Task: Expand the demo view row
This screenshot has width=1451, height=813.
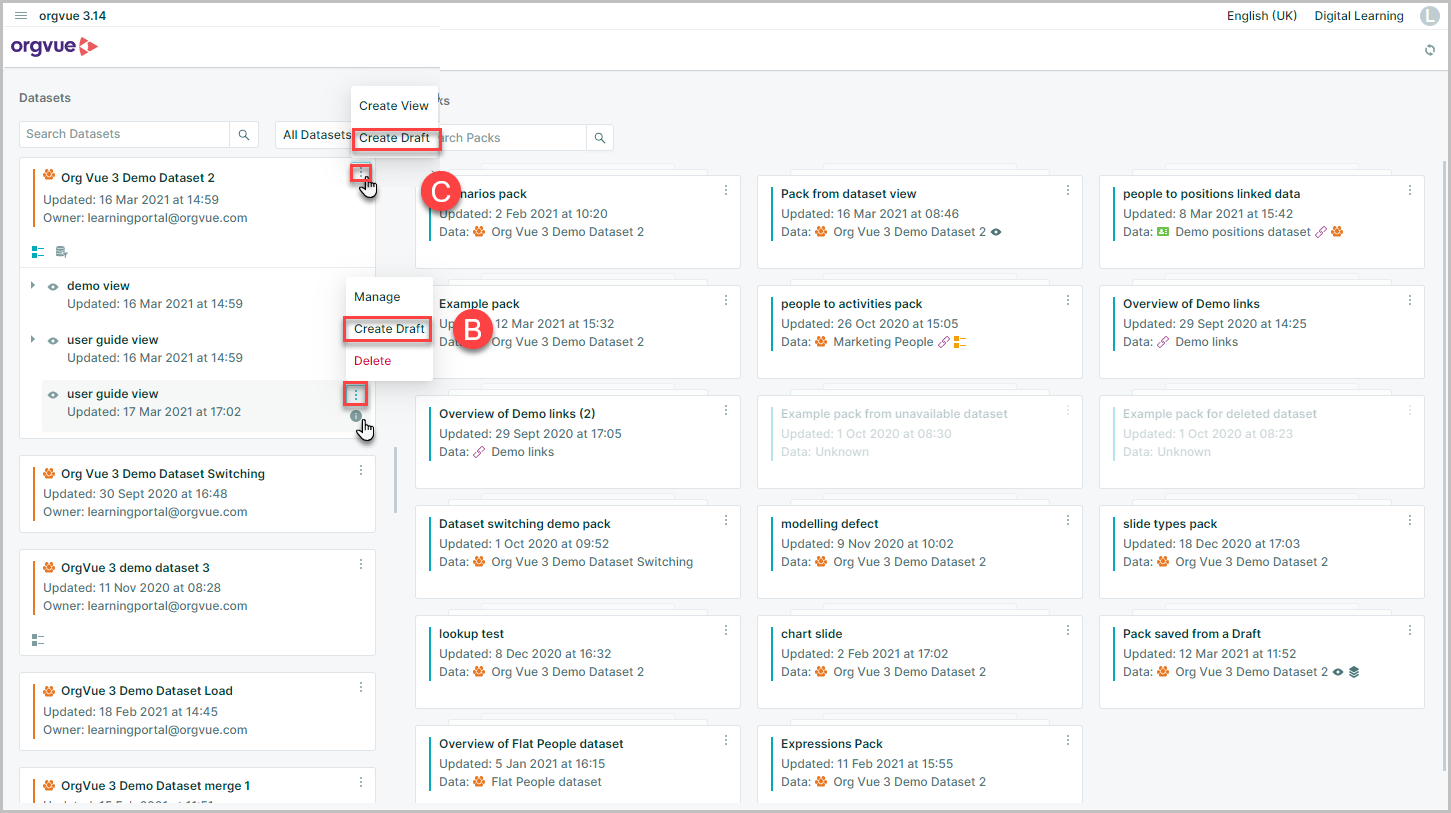Action: tap(33, 286)
